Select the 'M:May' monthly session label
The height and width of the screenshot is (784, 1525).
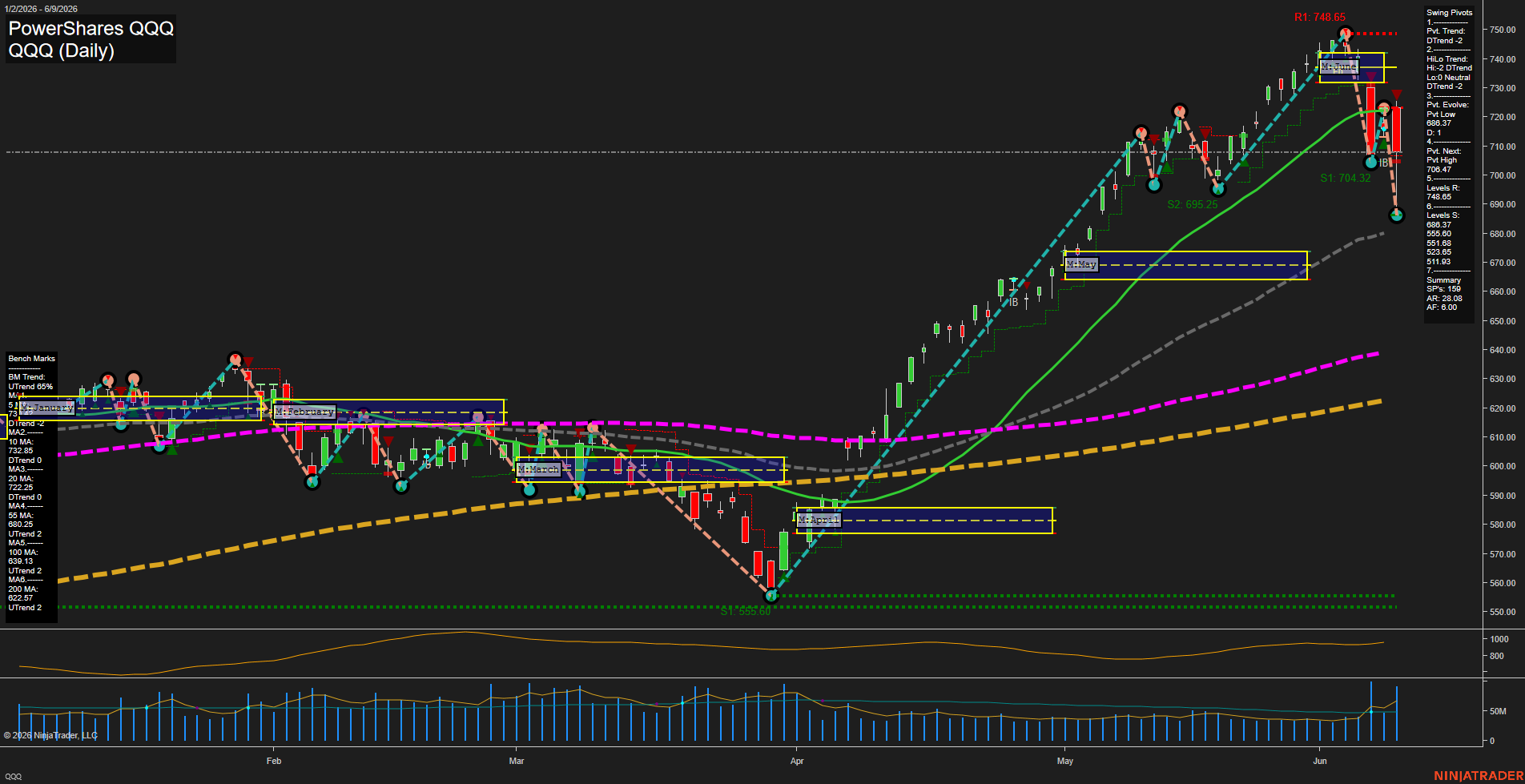pos(1081,263)
